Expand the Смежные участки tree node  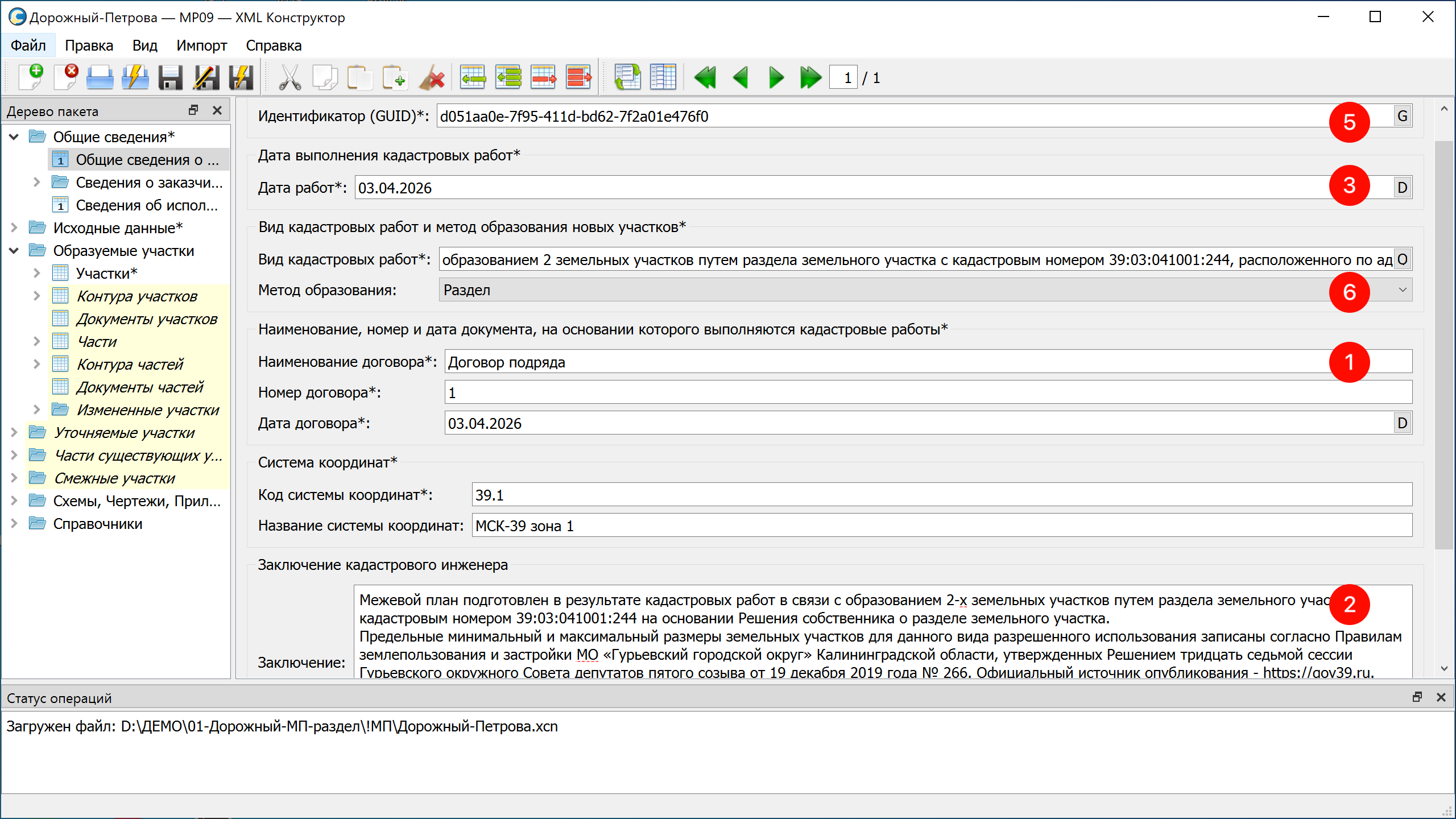[x=14, y=478]
